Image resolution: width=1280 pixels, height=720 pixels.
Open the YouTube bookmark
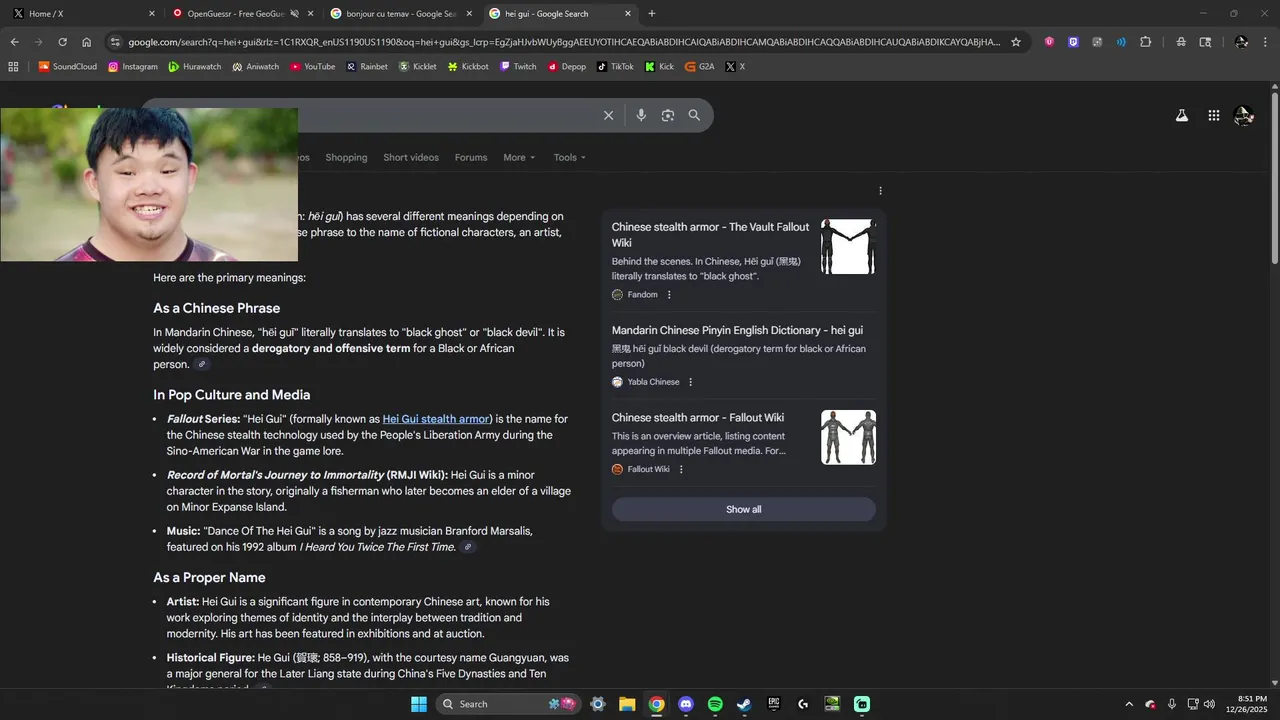[x=312, y=66]
